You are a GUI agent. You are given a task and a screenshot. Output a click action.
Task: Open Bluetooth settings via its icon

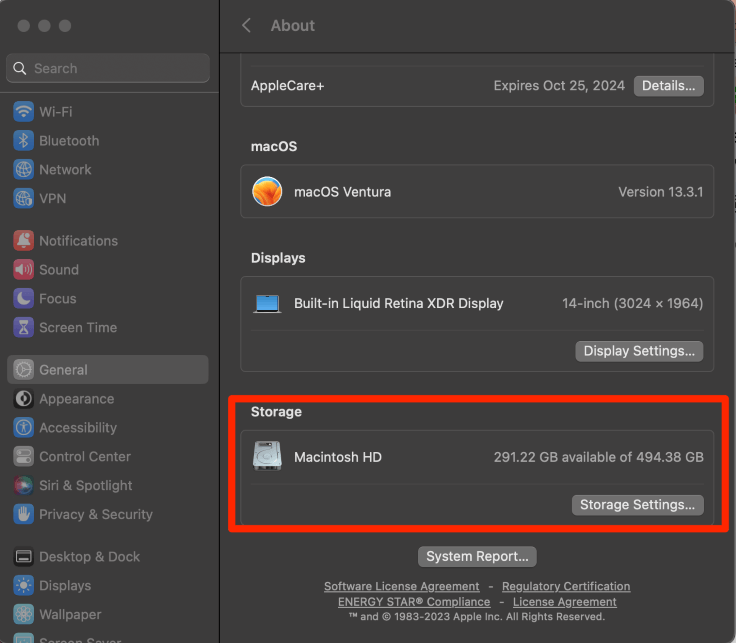(x=23, y=141)
